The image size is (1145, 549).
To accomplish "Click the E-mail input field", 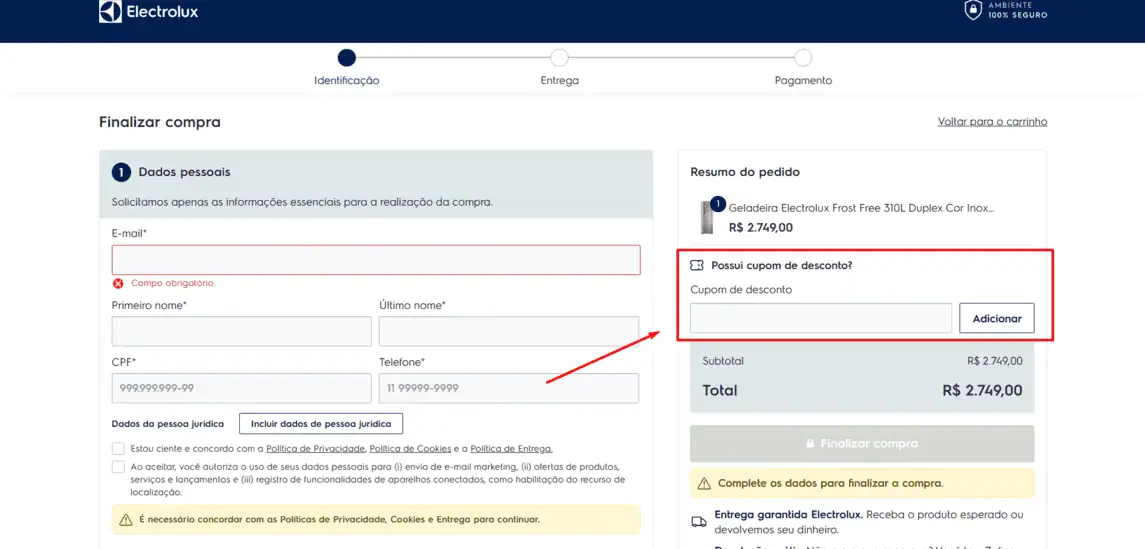I will click(376, 260).
